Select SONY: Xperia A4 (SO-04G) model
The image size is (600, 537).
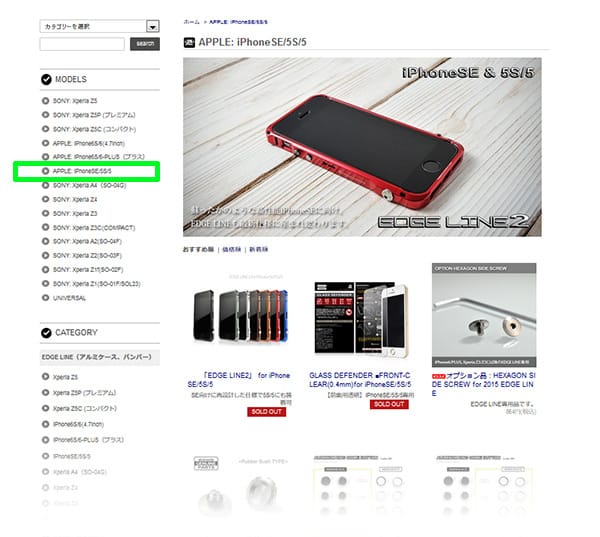[90, 185]
